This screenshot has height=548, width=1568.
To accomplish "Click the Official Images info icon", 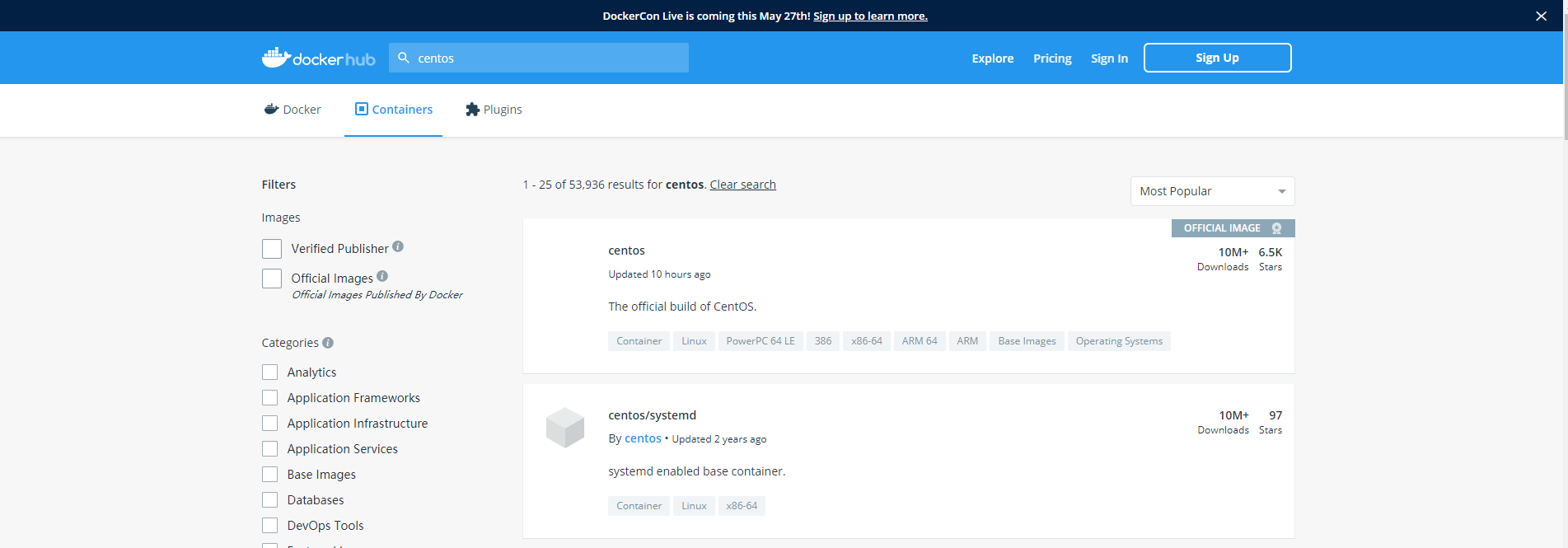I will 382,276.
